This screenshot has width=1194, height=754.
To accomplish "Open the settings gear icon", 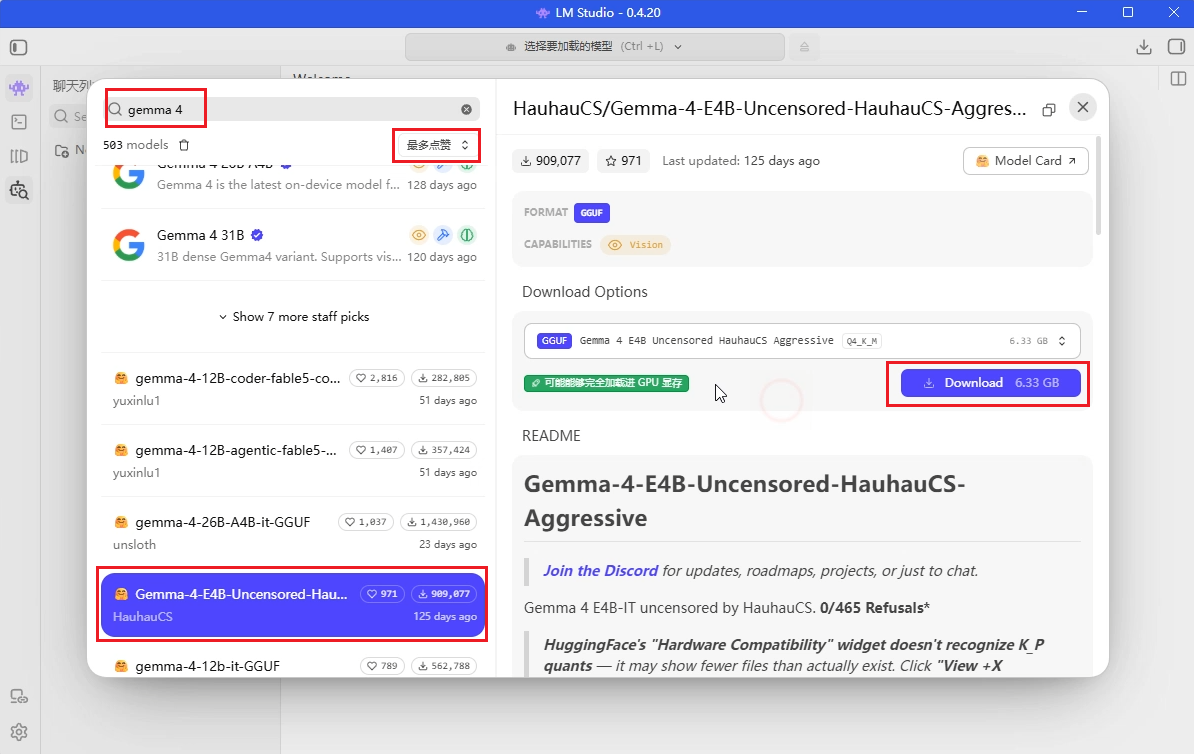I will coord(19,733).
